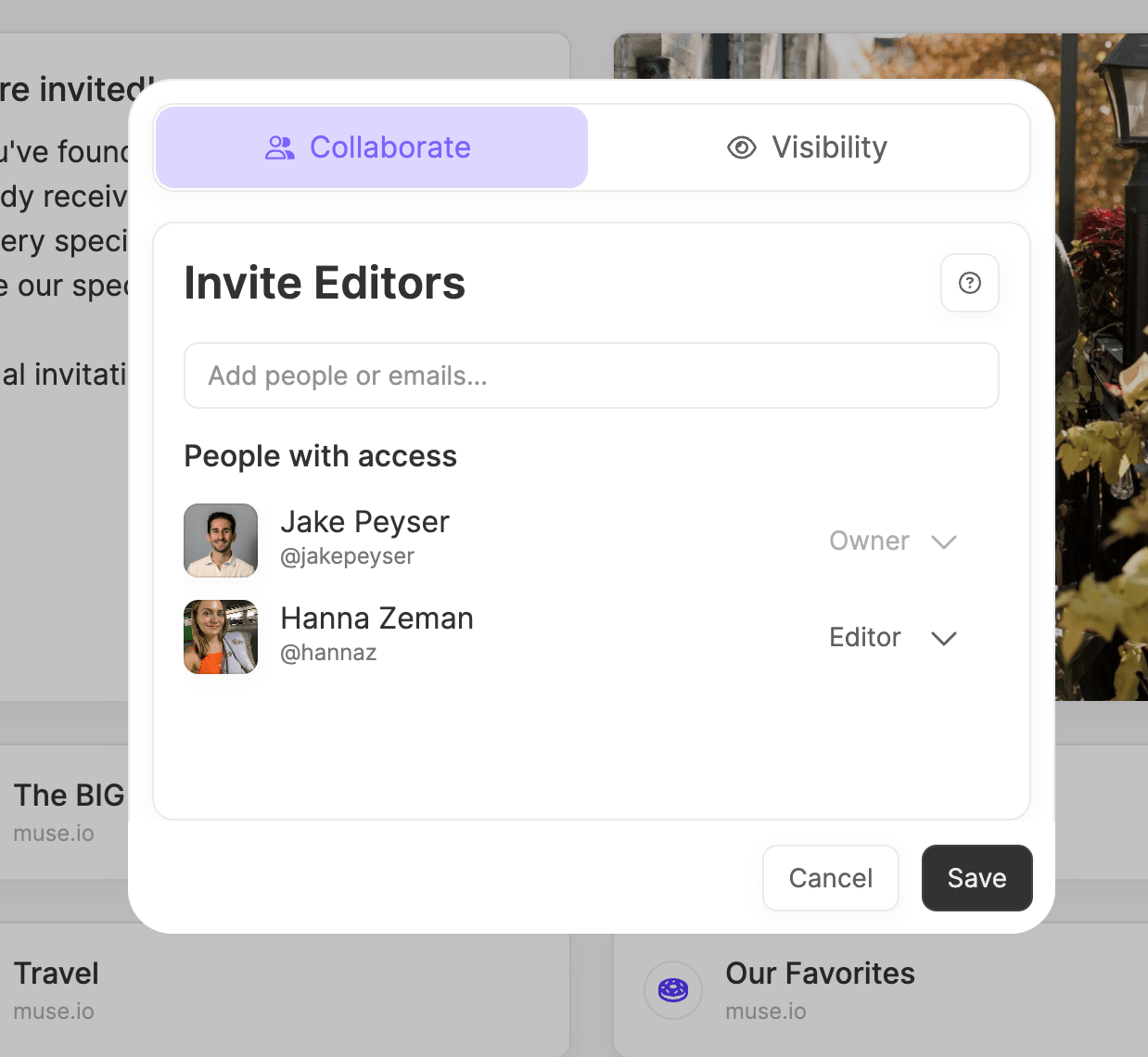Screen dimensions: 1148x1057
Task: Click the people icon on the Collaborate tab
Action: click(x=279, y=146)
